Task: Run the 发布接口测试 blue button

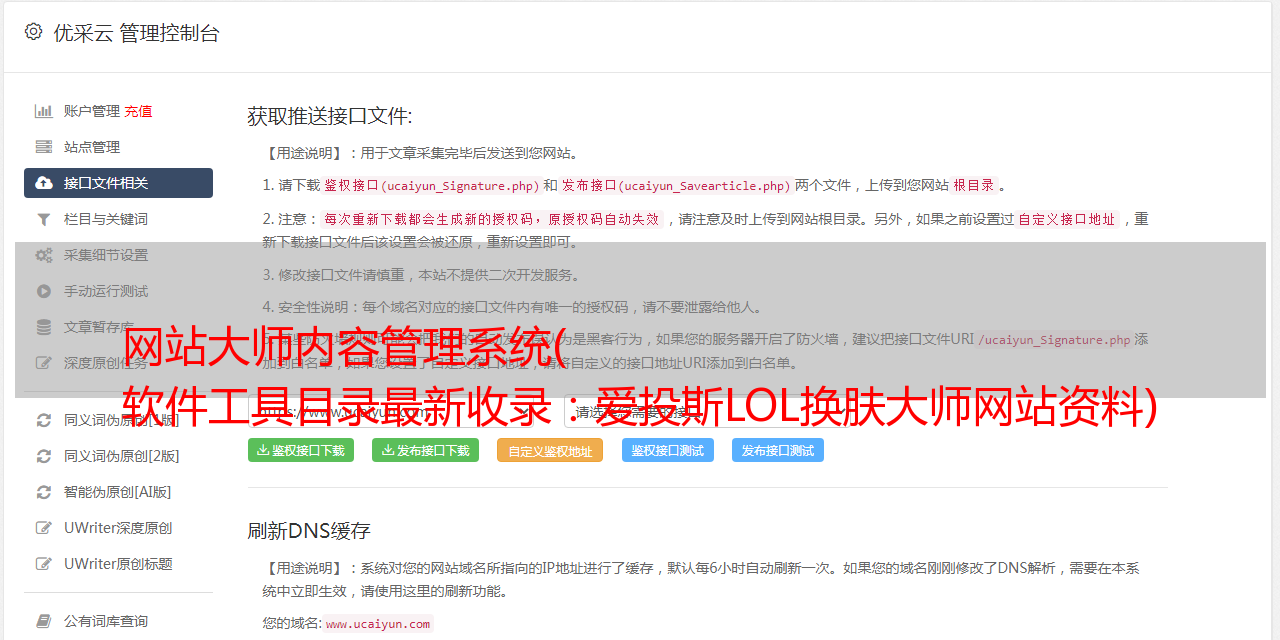Action: click(x=778, y=450)
